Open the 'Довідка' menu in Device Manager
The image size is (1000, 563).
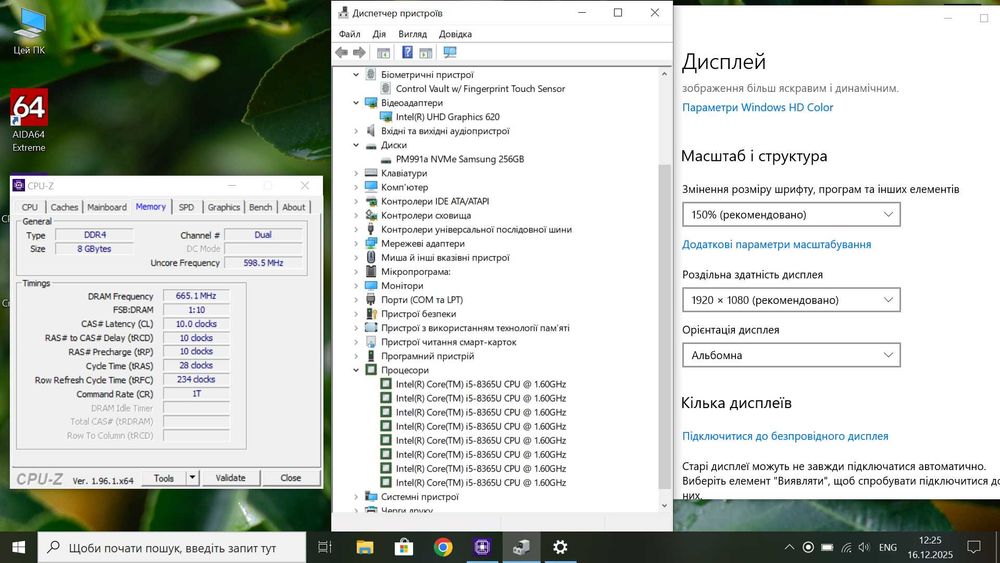(x=455, y=34)
